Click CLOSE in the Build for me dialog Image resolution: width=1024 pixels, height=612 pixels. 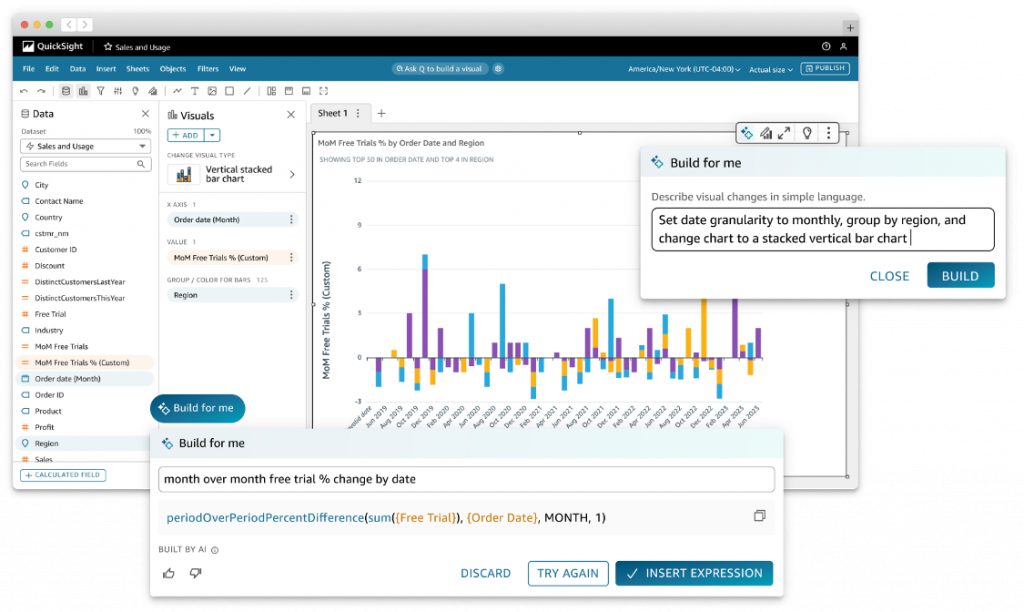(x=889, y=276)
